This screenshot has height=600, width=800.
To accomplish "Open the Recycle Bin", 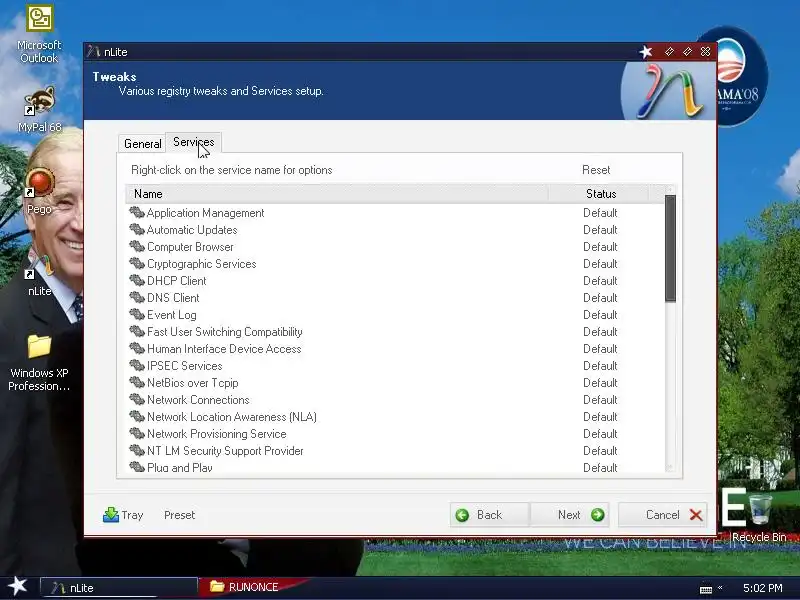I will (x=760, y=517).
